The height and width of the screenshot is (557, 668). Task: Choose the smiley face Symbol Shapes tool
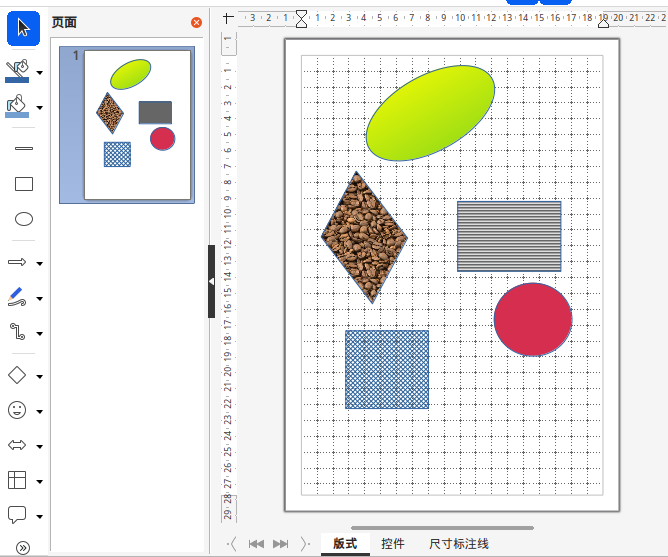17,410
